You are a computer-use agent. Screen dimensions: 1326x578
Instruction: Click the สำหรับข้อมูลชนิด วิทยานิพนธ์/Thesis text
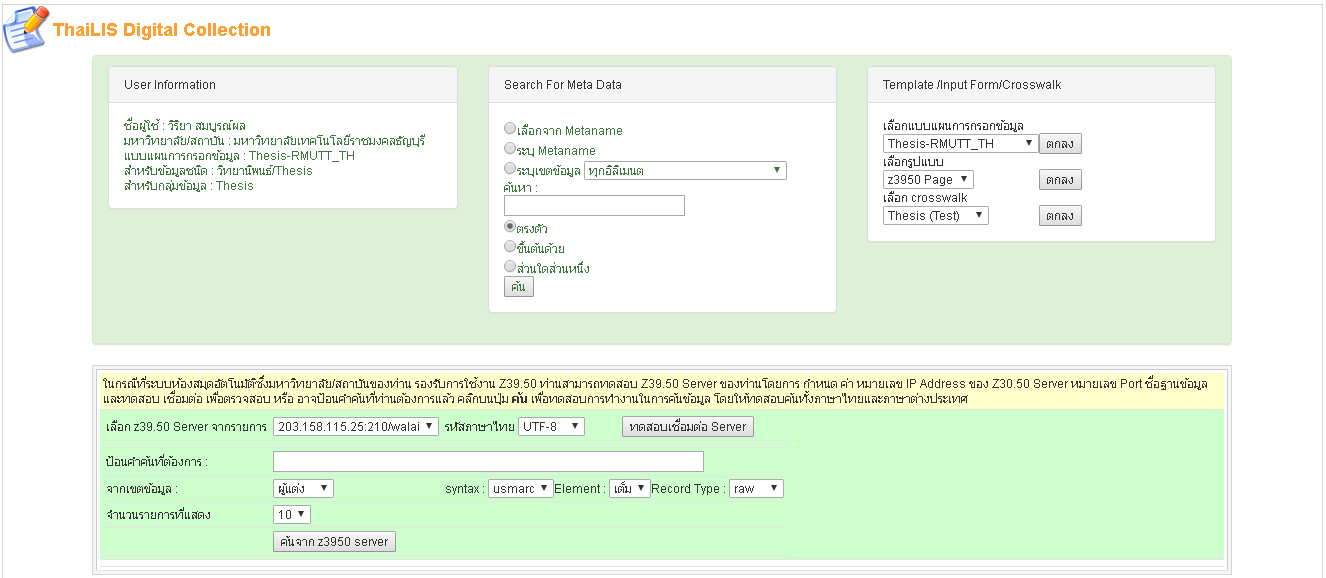[218, 171]
